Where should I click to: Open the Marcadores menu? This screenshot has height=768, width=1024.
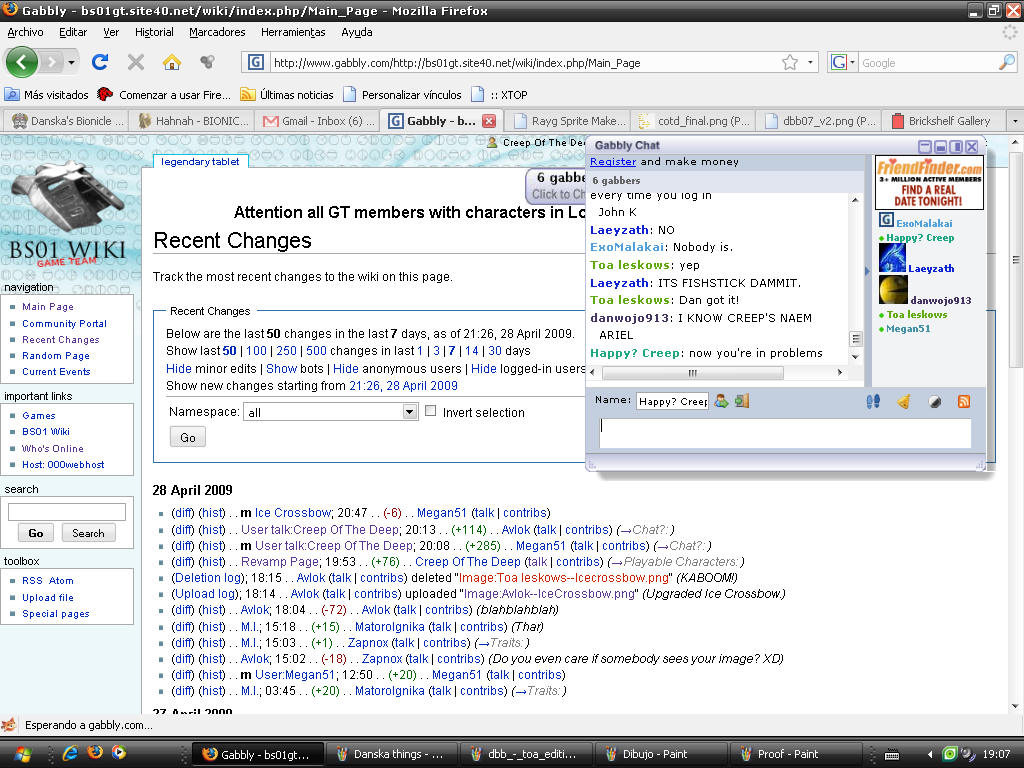(217, 32)
